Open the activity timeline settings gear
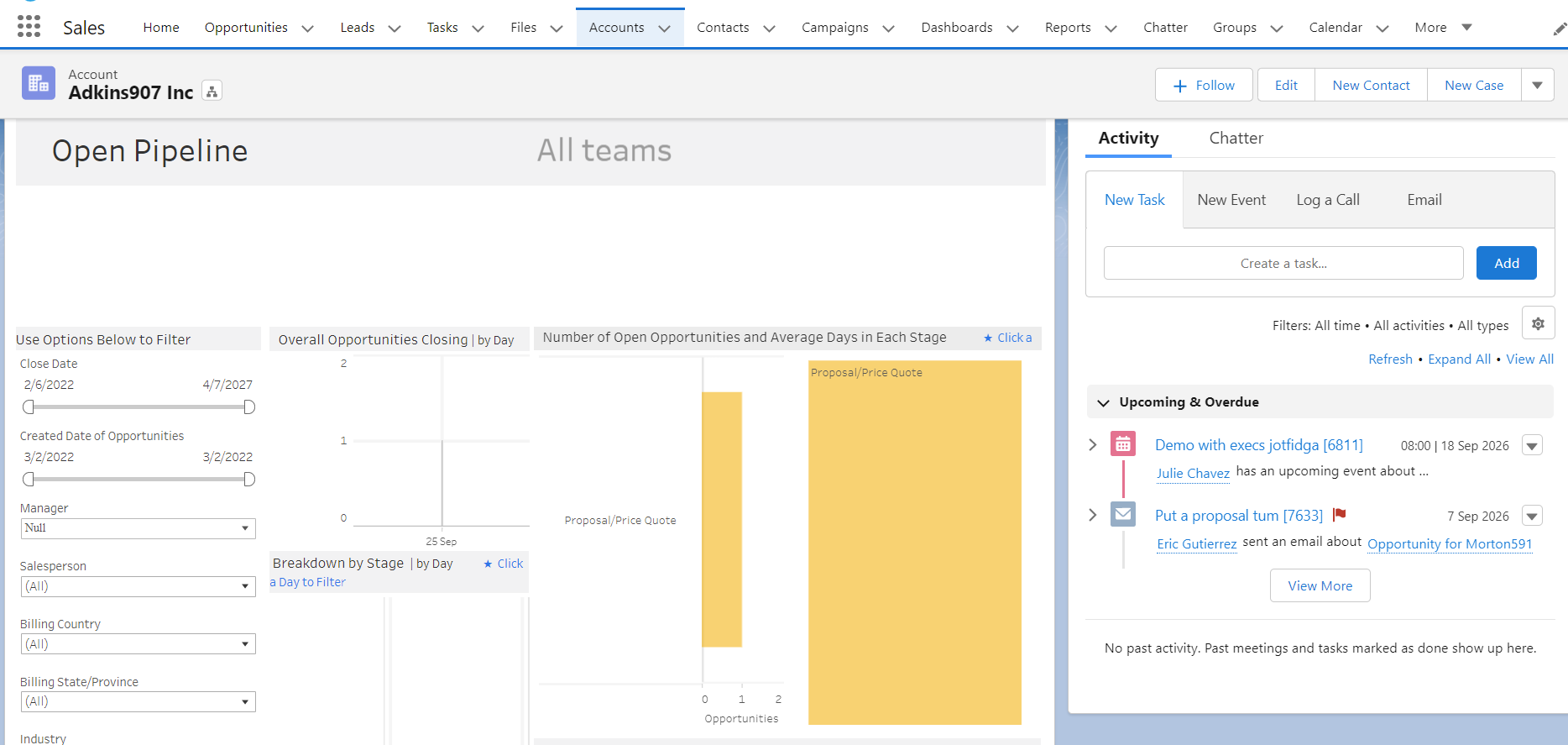 [x=1538, y=323]
